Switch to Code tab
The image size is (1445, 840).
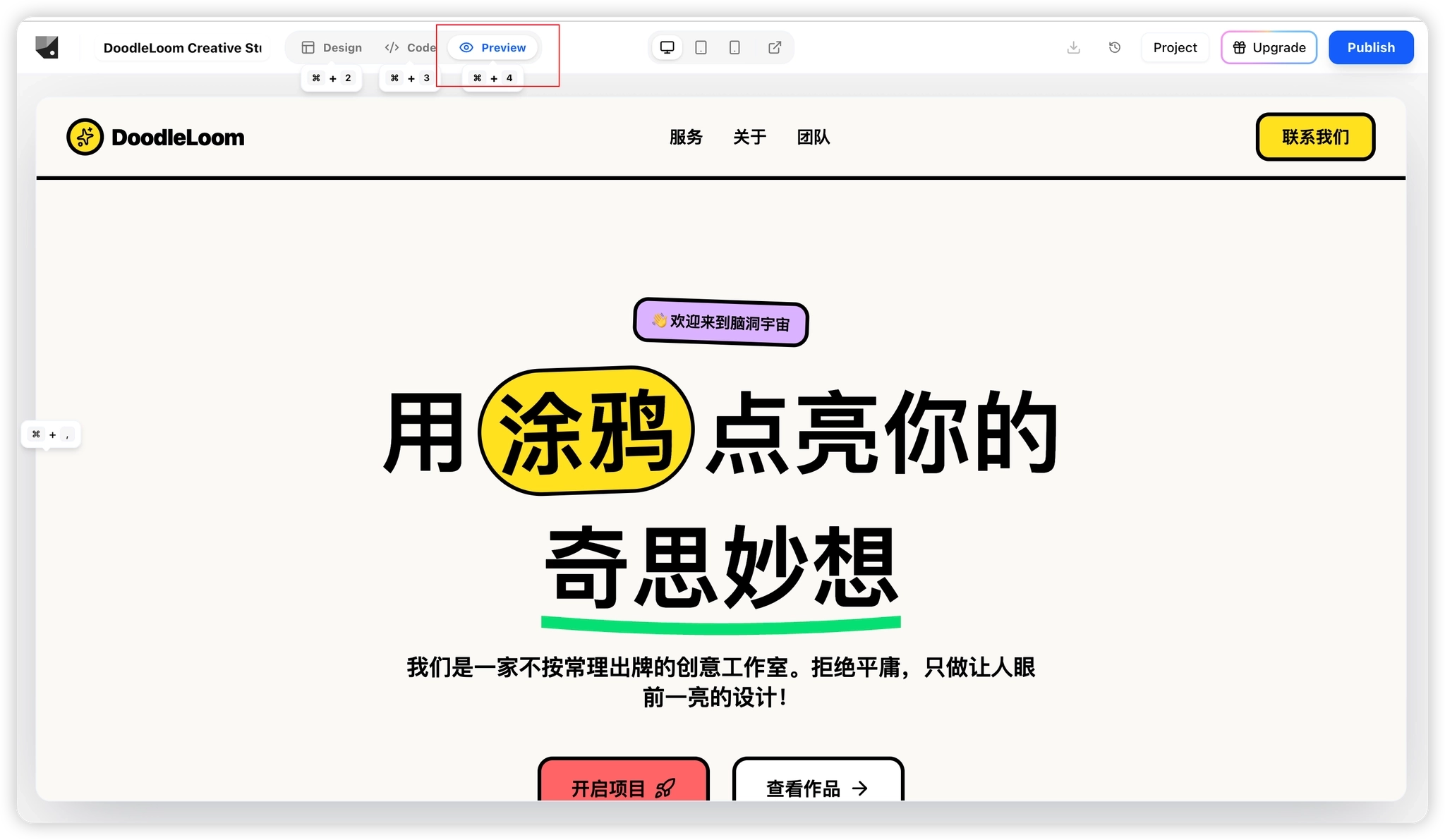(410, 47)
